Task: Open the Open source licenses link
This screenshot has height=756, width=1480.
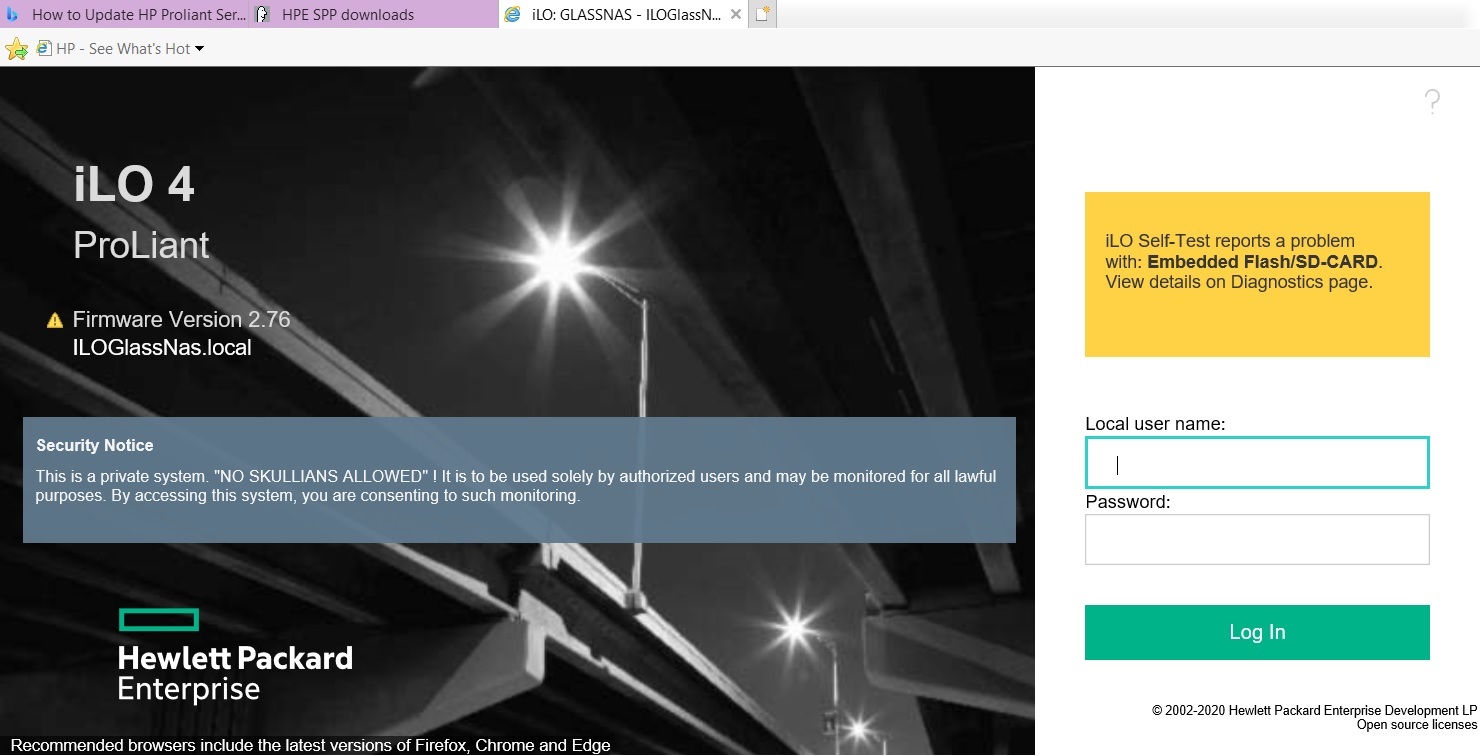Action: coord(1416,725)
